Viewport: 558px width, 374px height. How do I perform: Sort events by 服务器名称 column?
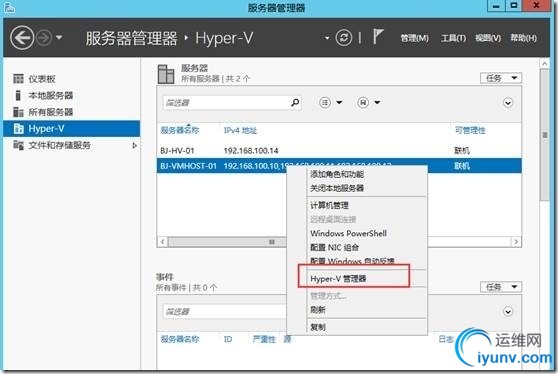point(180,339)
